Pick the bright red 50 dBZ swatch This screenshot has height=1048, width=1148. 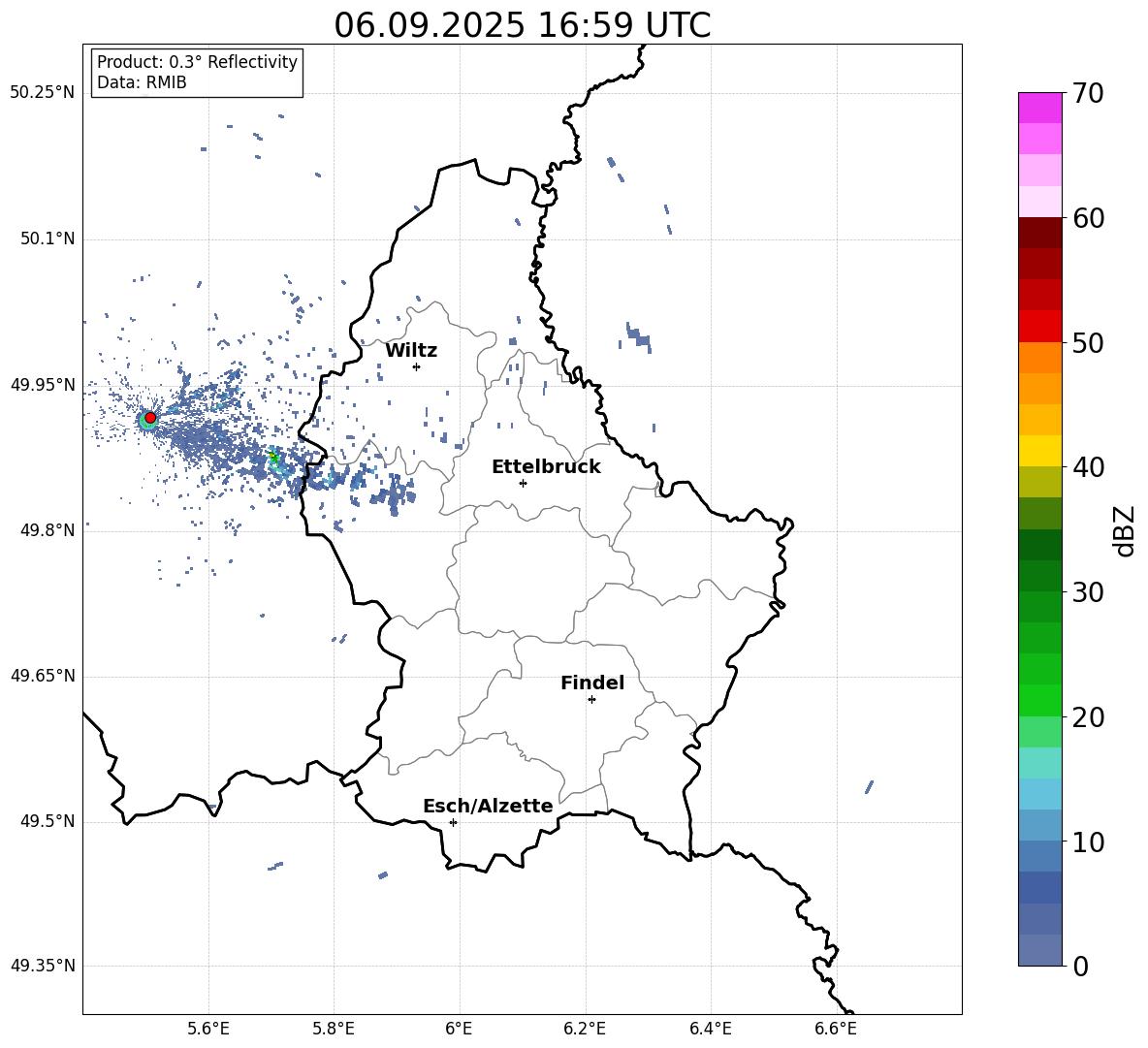point(1039,327)
